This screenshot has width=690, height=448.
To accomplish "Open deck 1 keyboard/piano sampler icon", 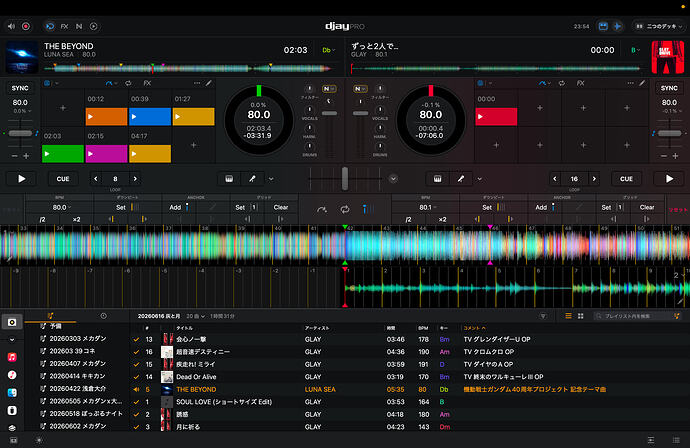I will [x=229, y=179].
